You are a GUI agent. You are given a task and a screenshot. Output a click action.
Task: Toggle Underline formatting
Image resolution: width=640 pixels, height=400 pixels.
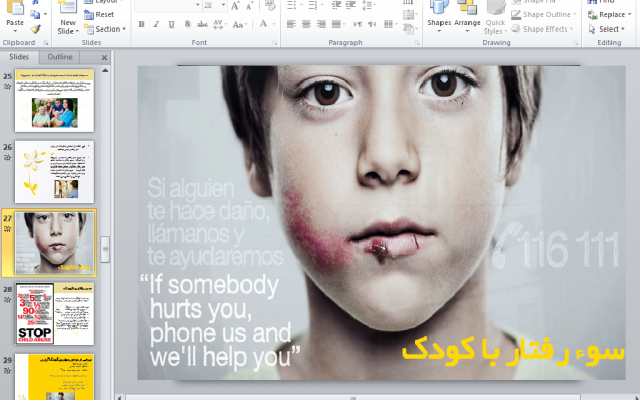tap(171, 24)
